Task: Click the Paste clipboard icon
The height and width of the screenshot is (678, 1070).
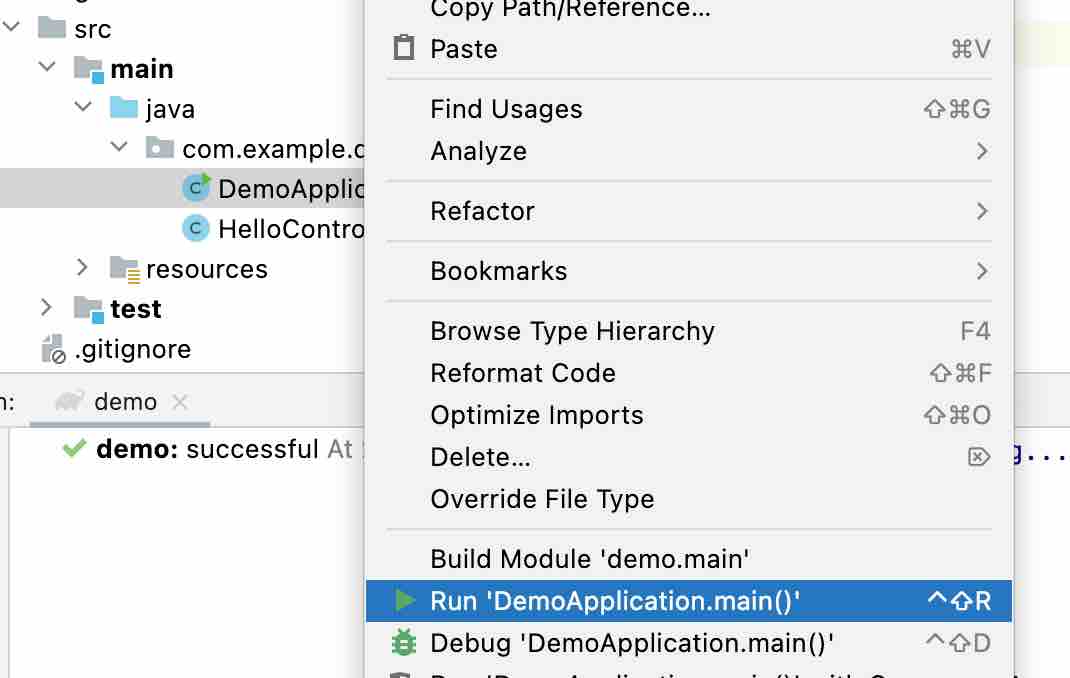Action: tap(404, 48)
